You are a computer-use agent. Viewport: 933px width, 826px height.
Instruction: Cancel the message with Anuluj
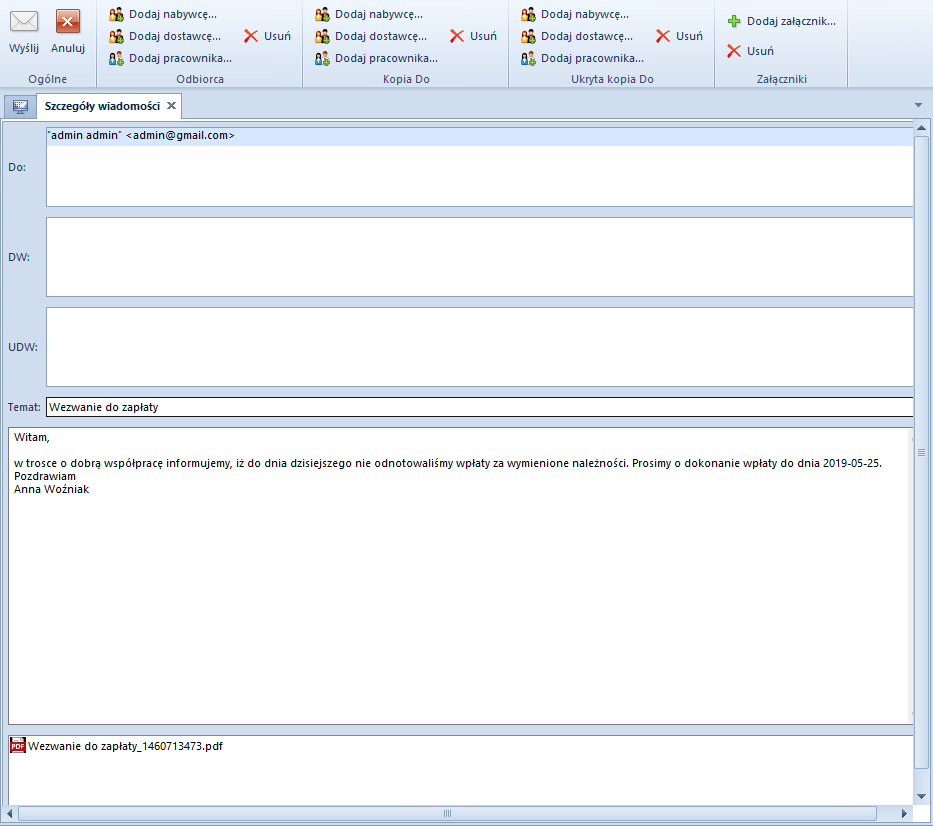tap(68, 32)
